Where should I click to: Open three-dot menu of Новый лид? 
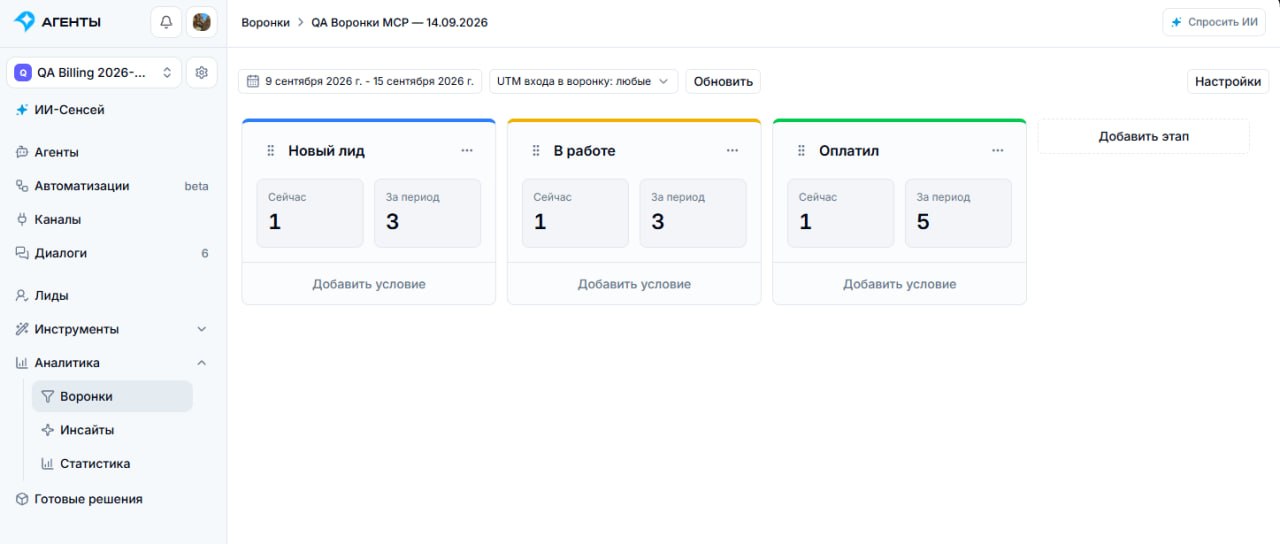(x=467, y=151)
